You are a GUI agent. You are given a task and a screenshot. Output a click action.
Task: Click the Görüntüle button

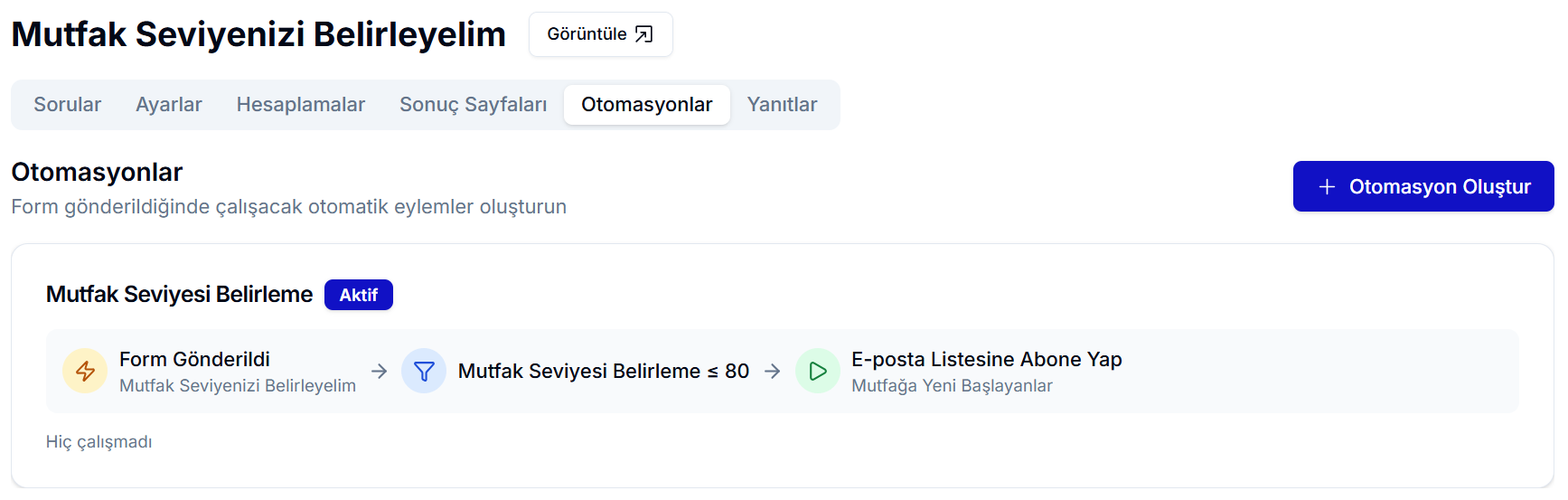tap(600, 34)
